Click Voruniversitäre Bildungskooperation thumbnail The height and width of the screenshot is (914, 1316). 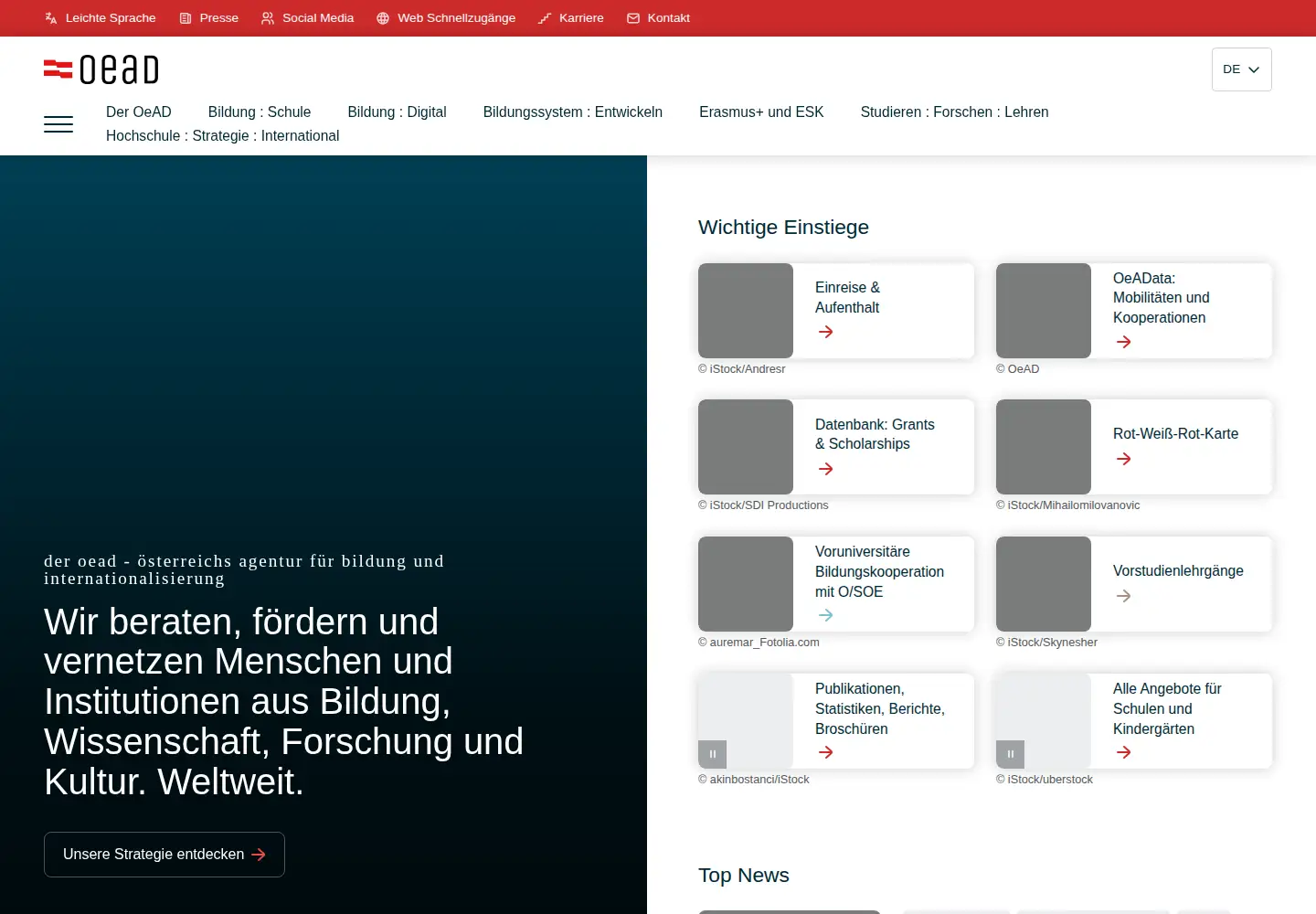(746, 584)
